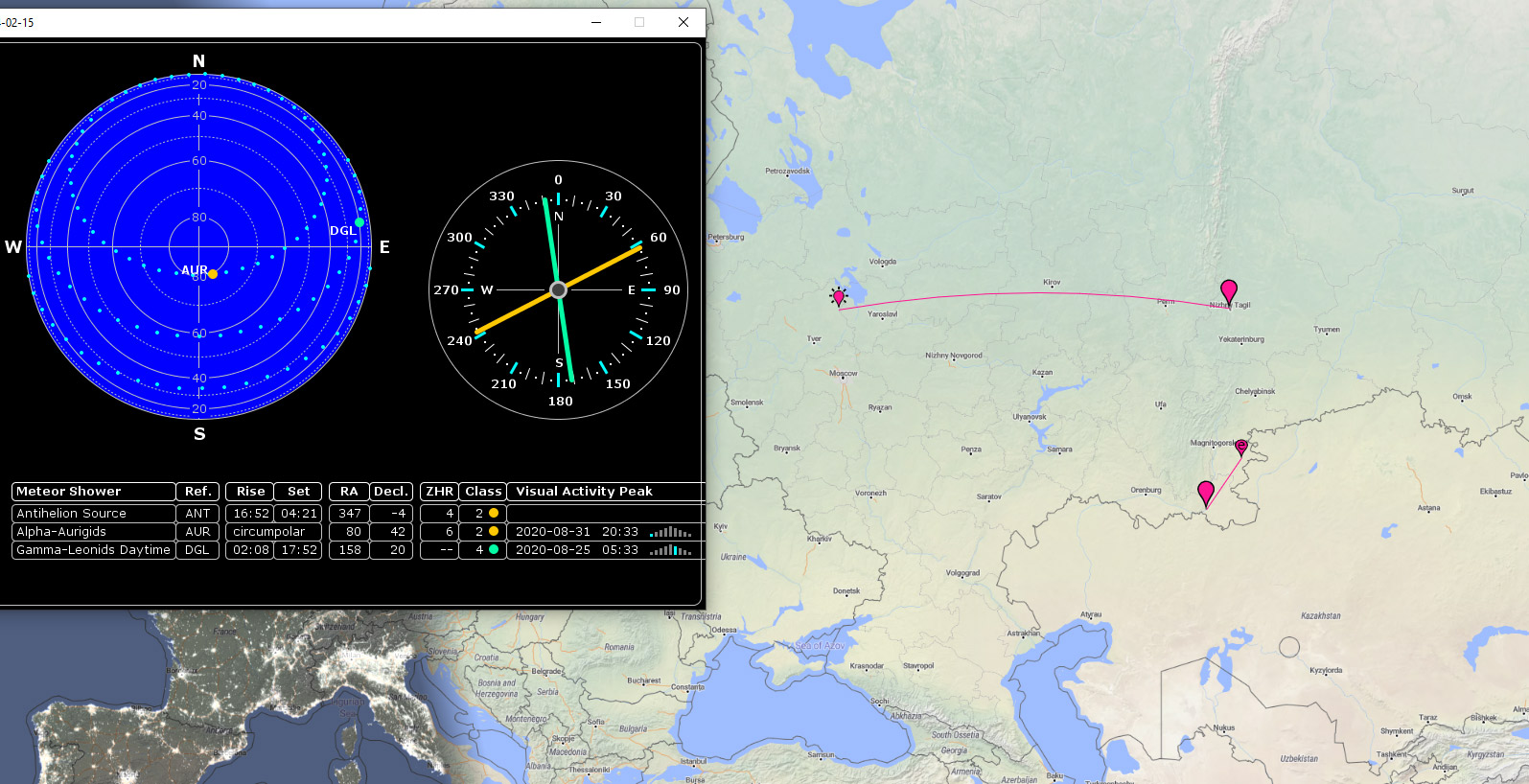Click the 'RA' column header
Viewport: 1529px width, 784px height.
pos(349,492)
